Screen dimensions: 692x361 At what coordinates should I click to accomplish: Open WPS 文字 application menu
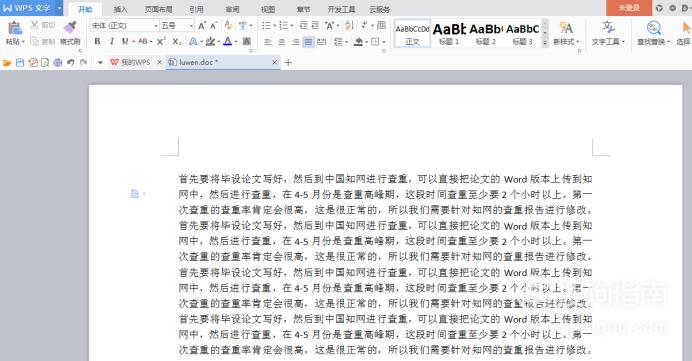[x=31, y=8]
